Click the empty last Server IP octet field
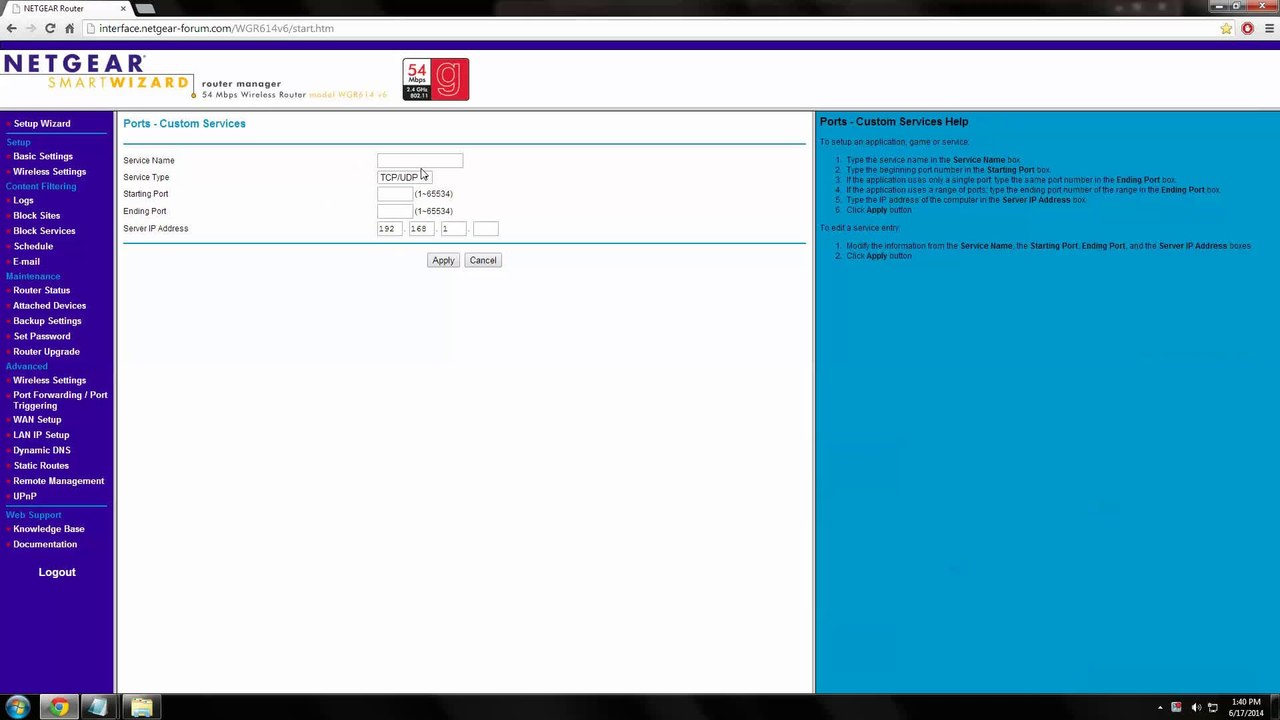 (x=485, y=229)
